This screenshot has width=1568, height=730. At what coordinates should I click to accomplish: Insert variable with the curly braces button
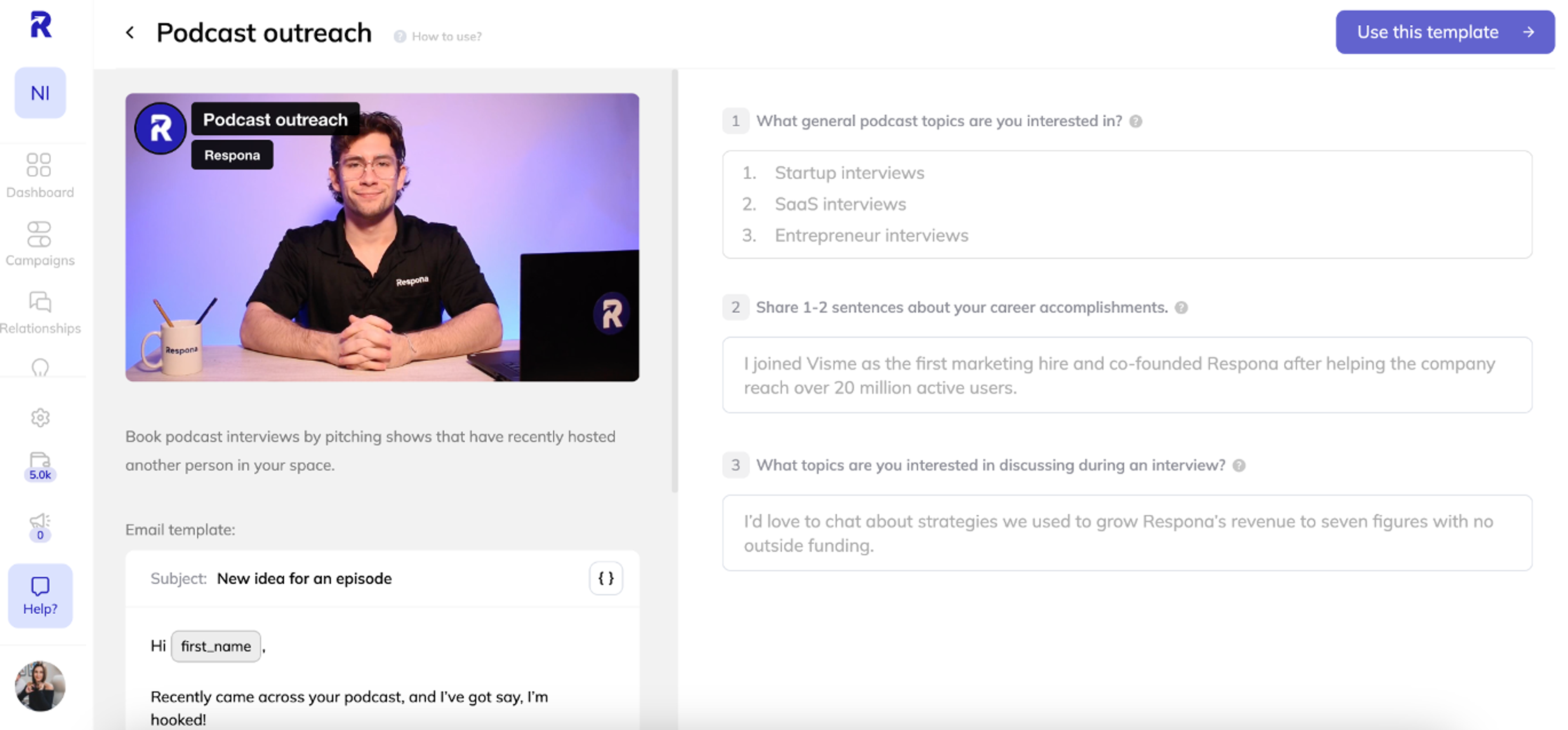click(x=606, y=578)
